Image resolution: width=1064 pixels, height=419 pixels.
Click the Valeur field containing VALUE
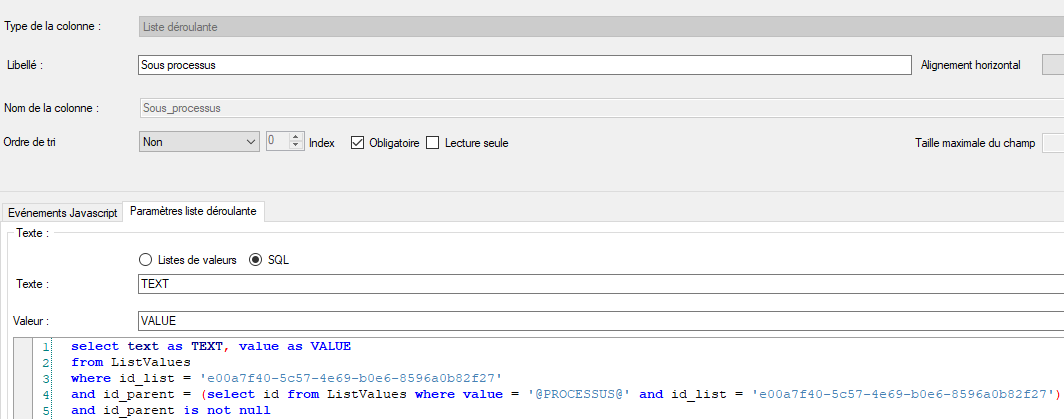(600, 321)
